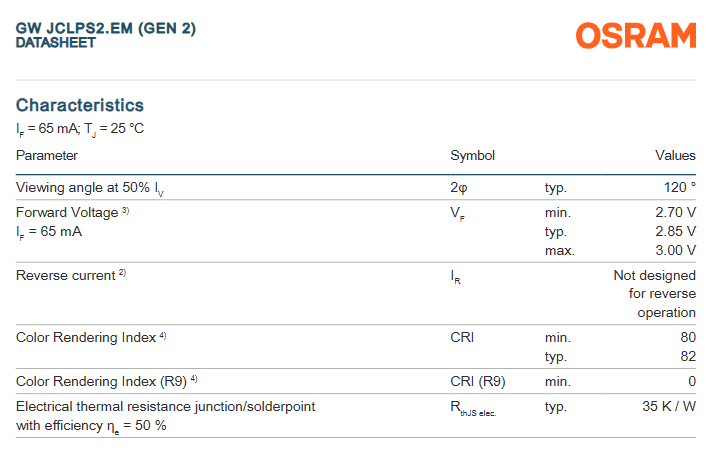Click the 2.70 V minimum forward voltage

coord(674,212)
